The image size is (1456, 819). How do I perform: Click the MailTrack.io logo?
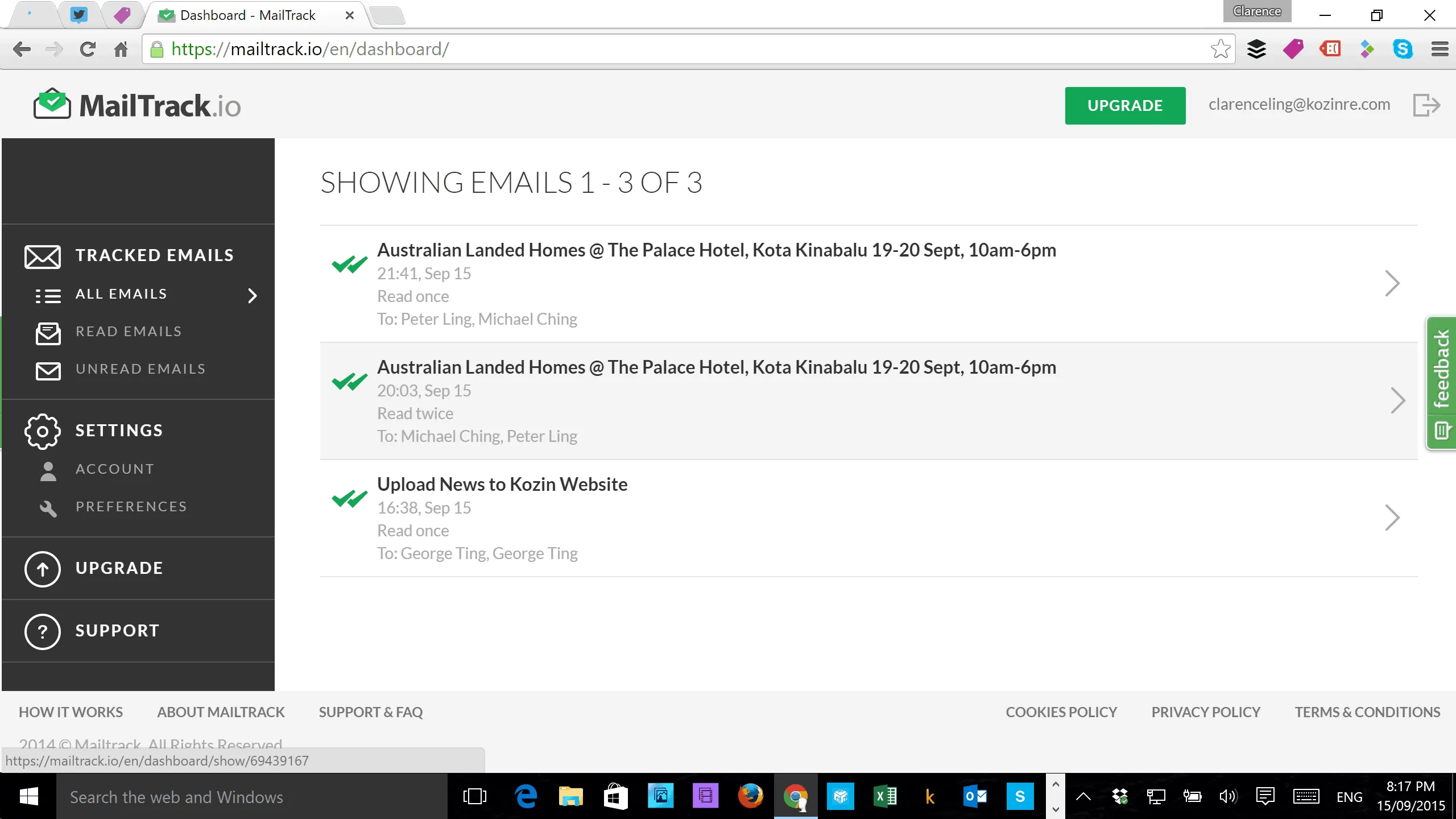coord(137,105)
